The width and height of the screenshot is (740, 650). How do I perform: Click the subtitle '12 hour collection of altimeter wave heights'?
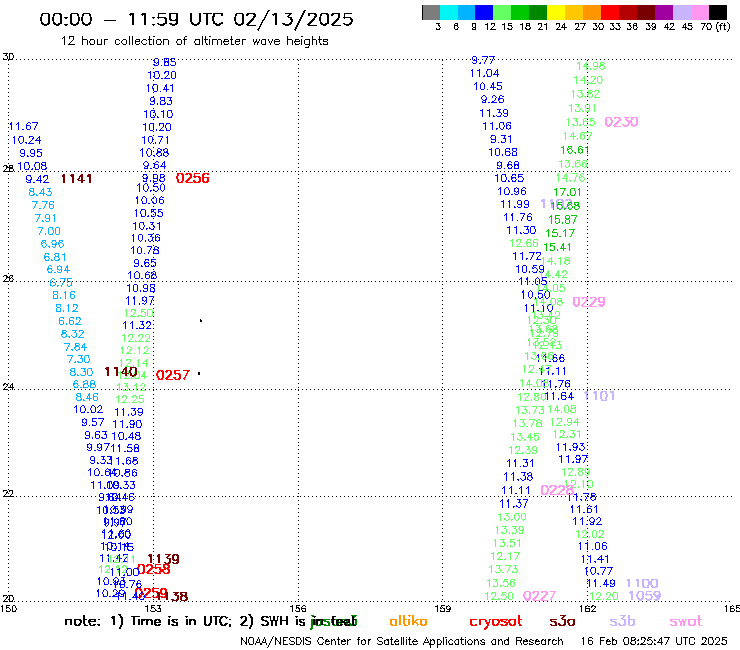[x=194, y=41]
